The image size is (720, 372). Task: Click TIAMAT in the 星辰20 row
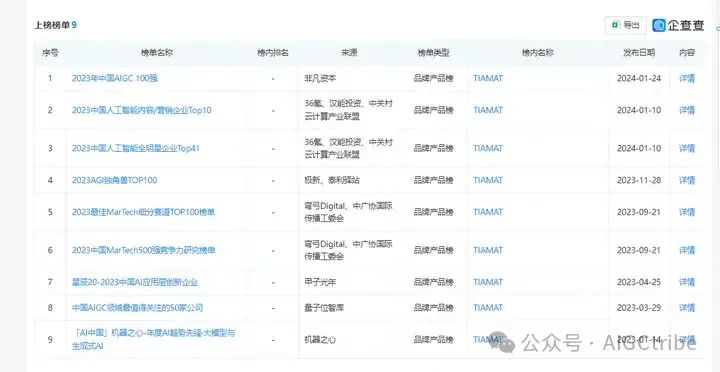488,282
